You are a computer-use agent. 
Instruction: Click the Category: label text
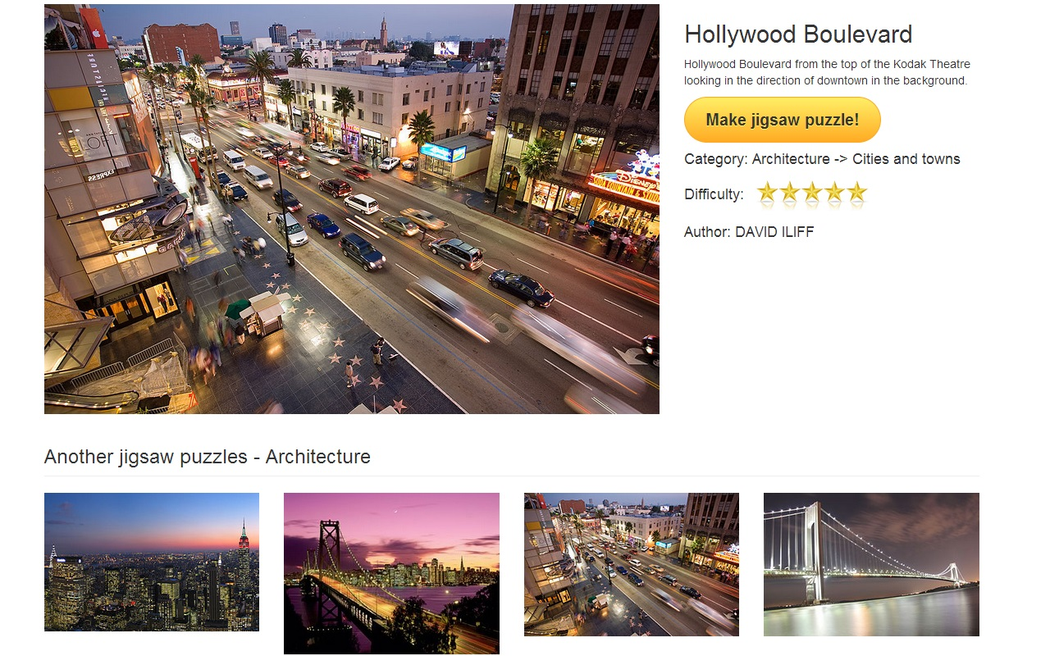point(715,159)
